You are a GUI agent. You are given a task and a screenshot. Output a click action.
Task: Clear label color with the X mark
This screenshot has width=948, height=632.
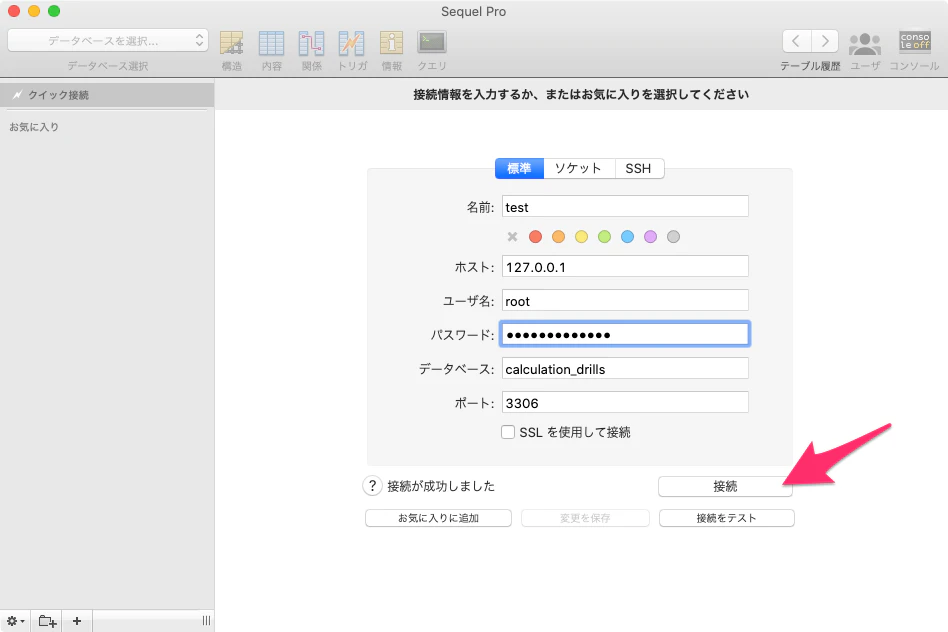point(512,236)
